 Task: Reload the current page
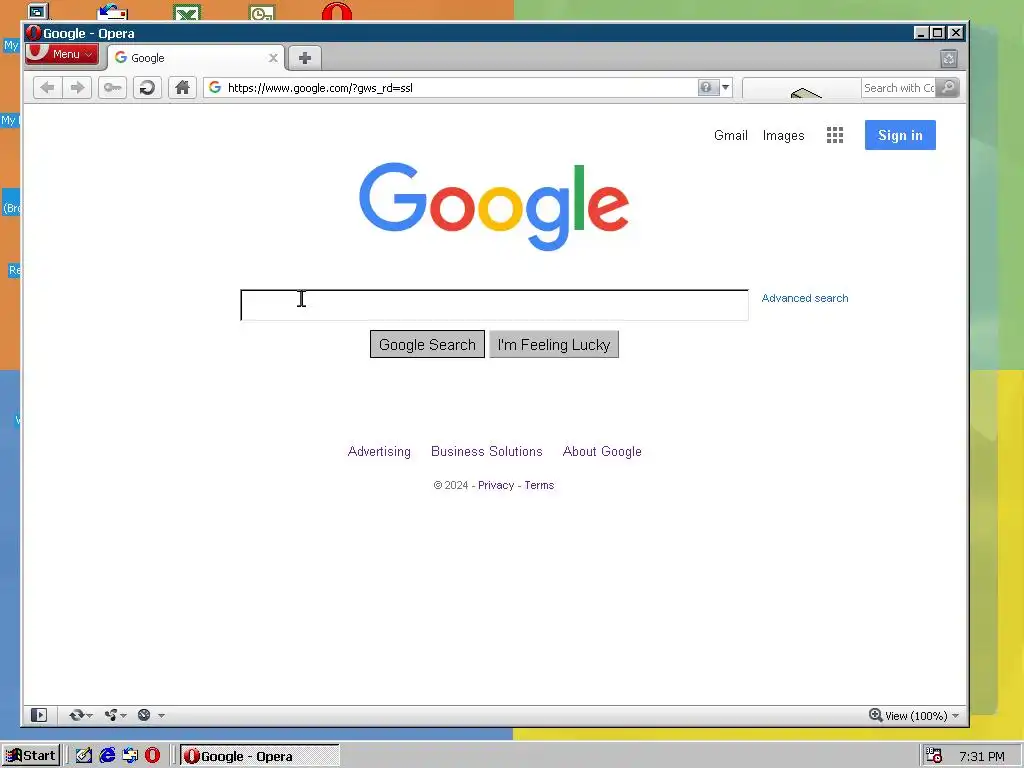tap(147, 88)
